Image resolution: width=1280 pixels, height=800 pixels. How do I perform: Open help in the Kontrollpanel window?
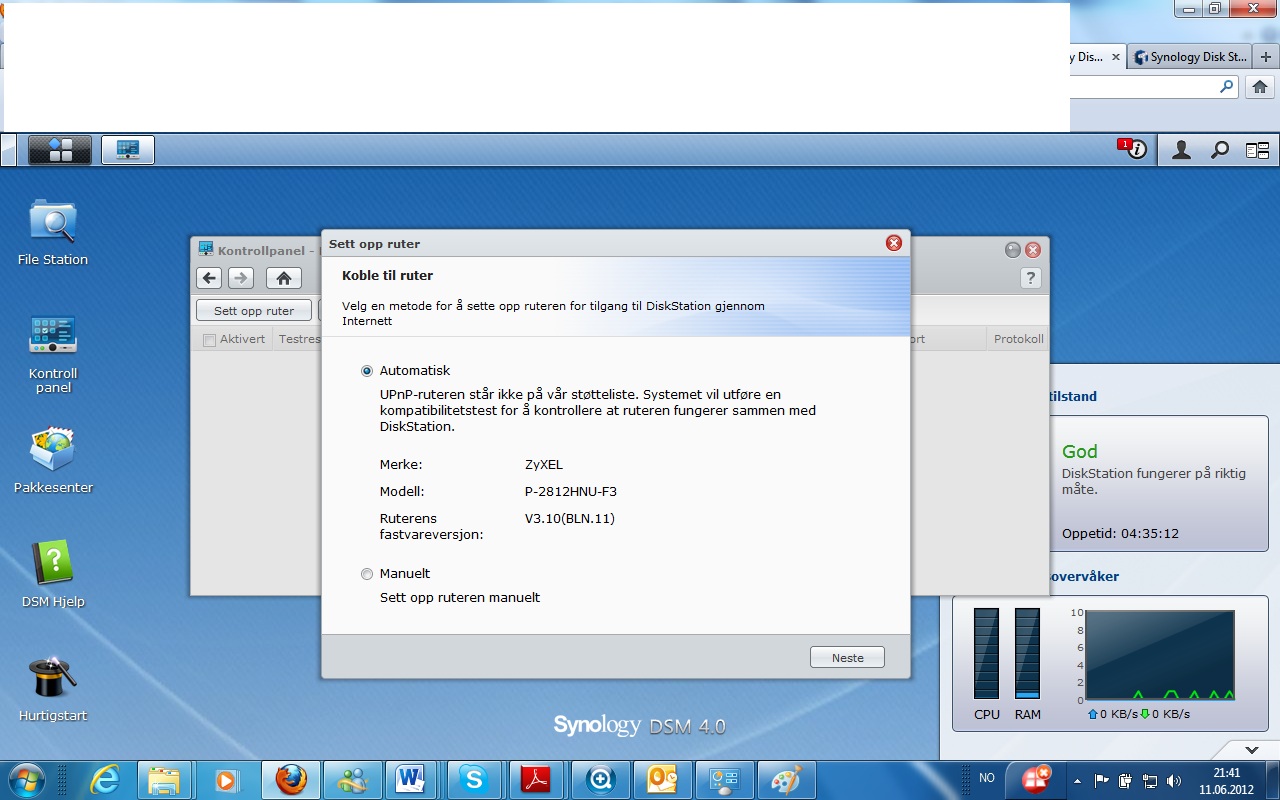coord(1031,278)
